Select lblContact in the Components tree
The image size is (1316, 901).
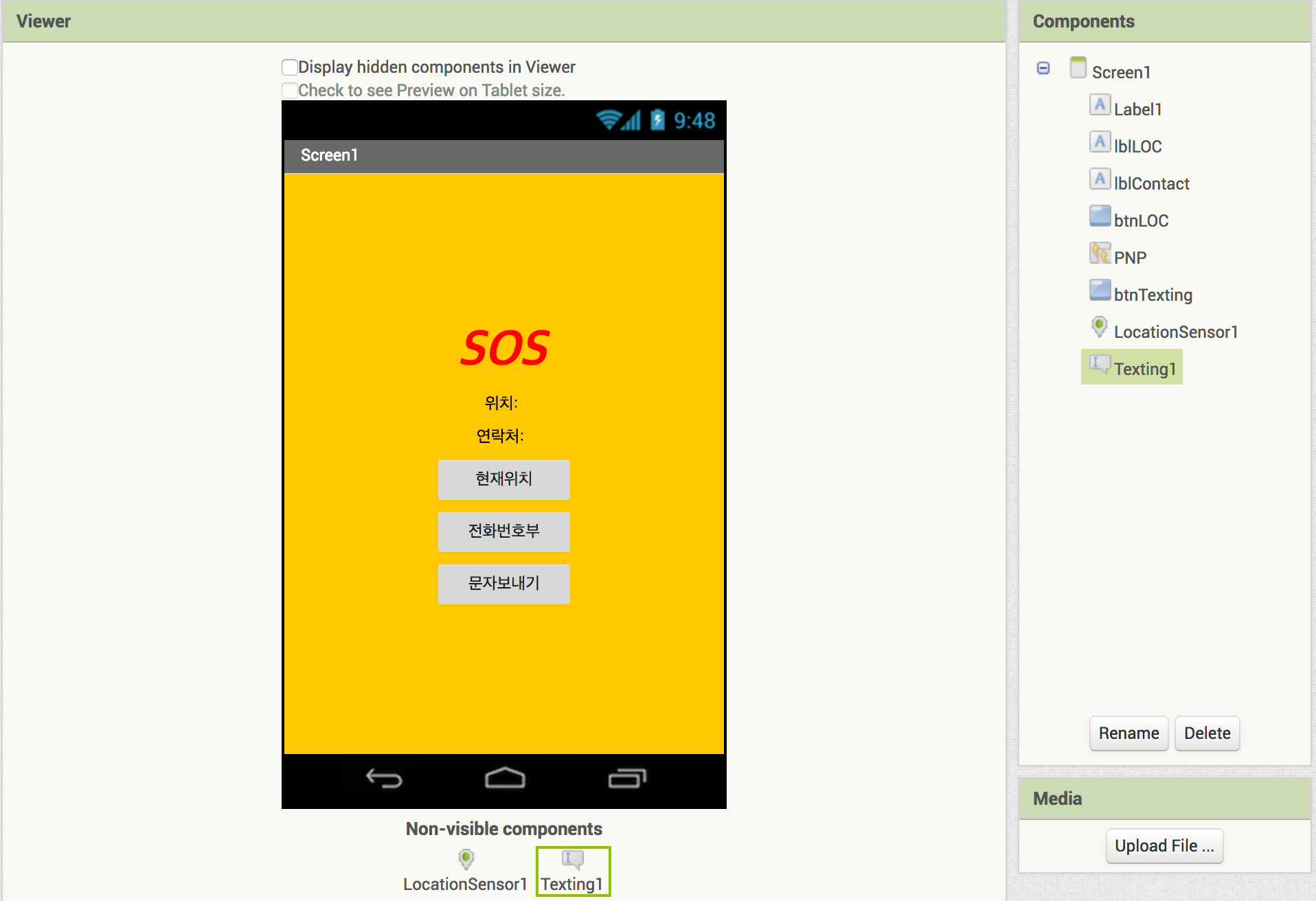pyautogui.click(x=1151, y=183)
